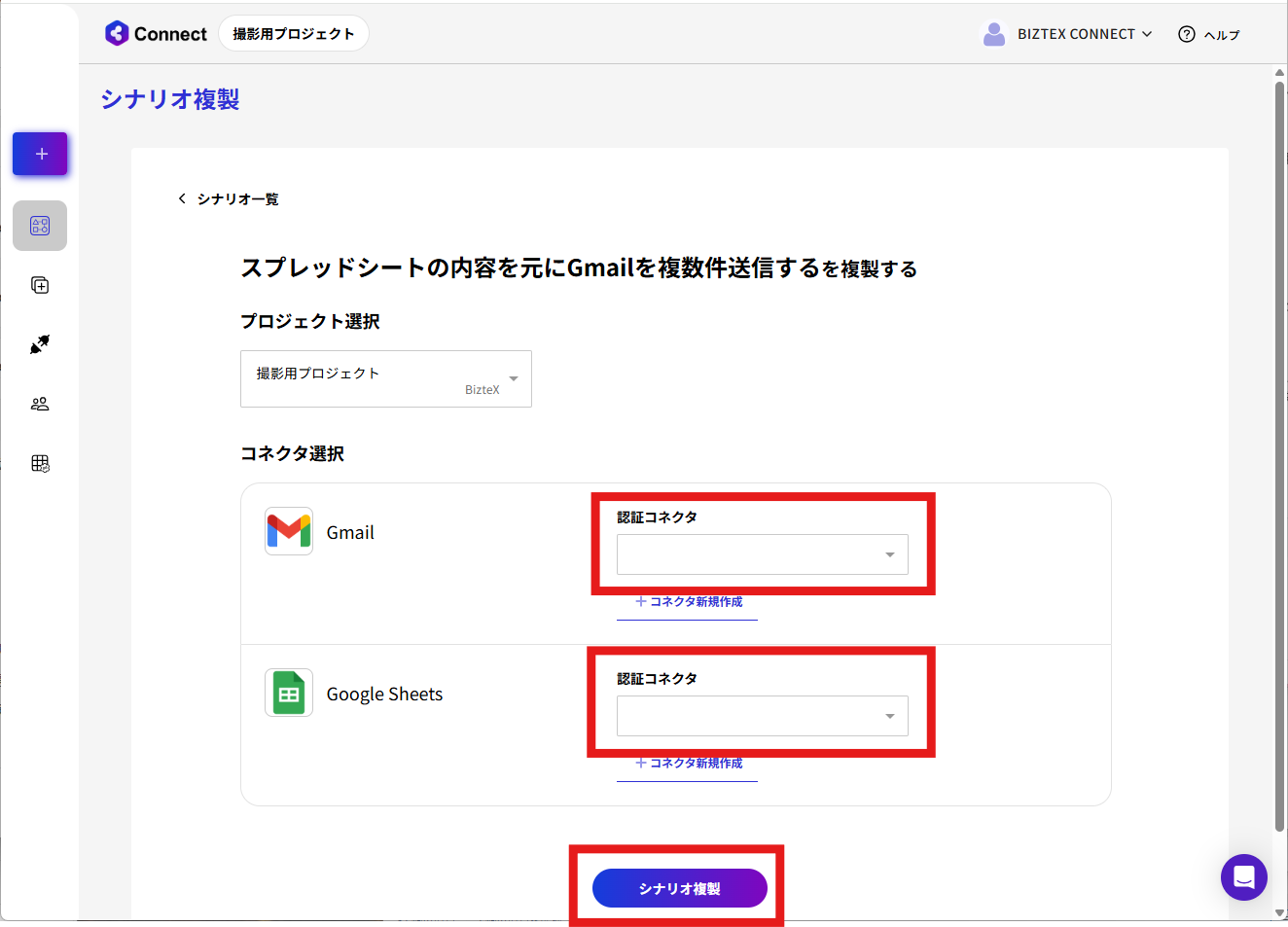
Task: Click the コネクタ選択 heading
Action: point(293,454)
